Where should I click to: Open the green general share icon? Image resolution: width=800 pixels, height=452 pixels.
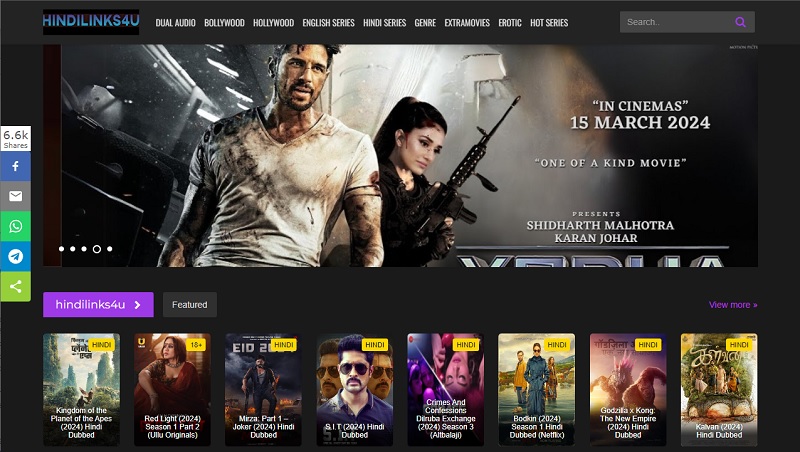click(15, 286)
